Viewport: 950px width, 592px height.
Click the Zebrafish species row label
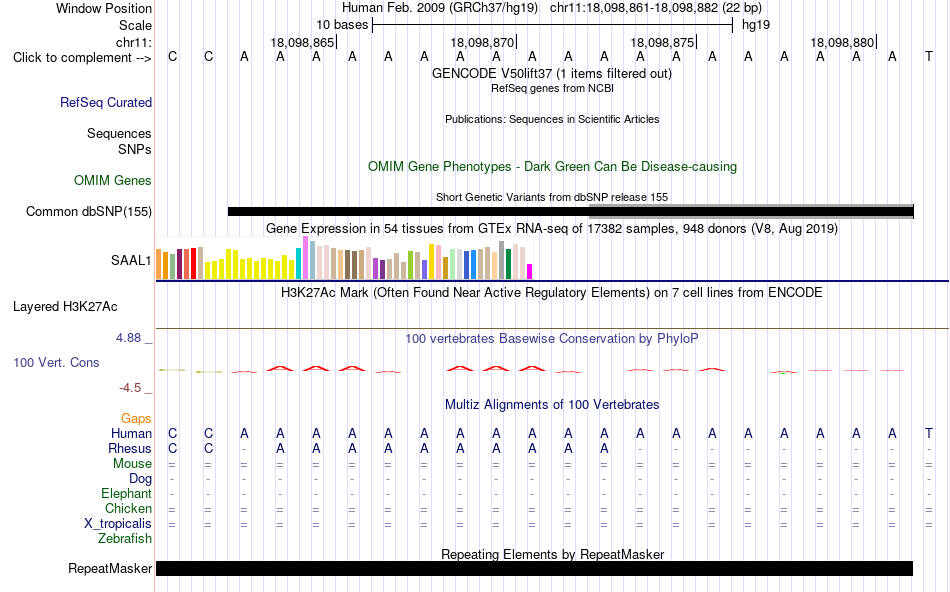tap(125, 539)
